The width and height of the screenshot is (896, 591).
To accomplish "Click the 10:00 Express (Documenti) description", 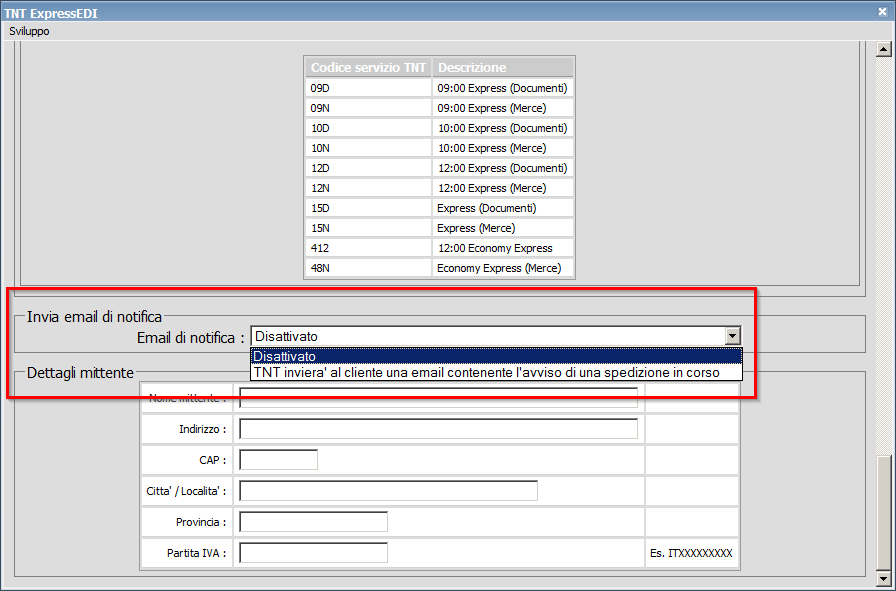I will tap(502, 128).
